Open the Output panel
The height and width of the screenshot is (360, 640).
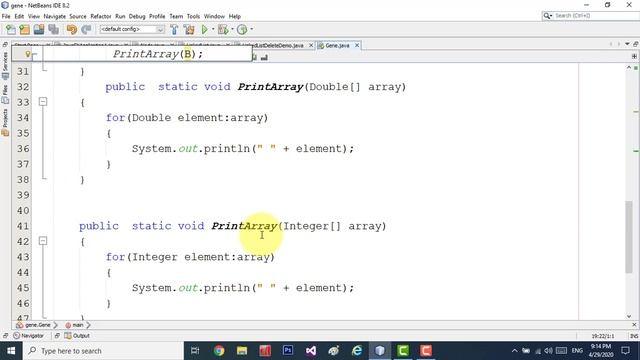pos(77,336)
